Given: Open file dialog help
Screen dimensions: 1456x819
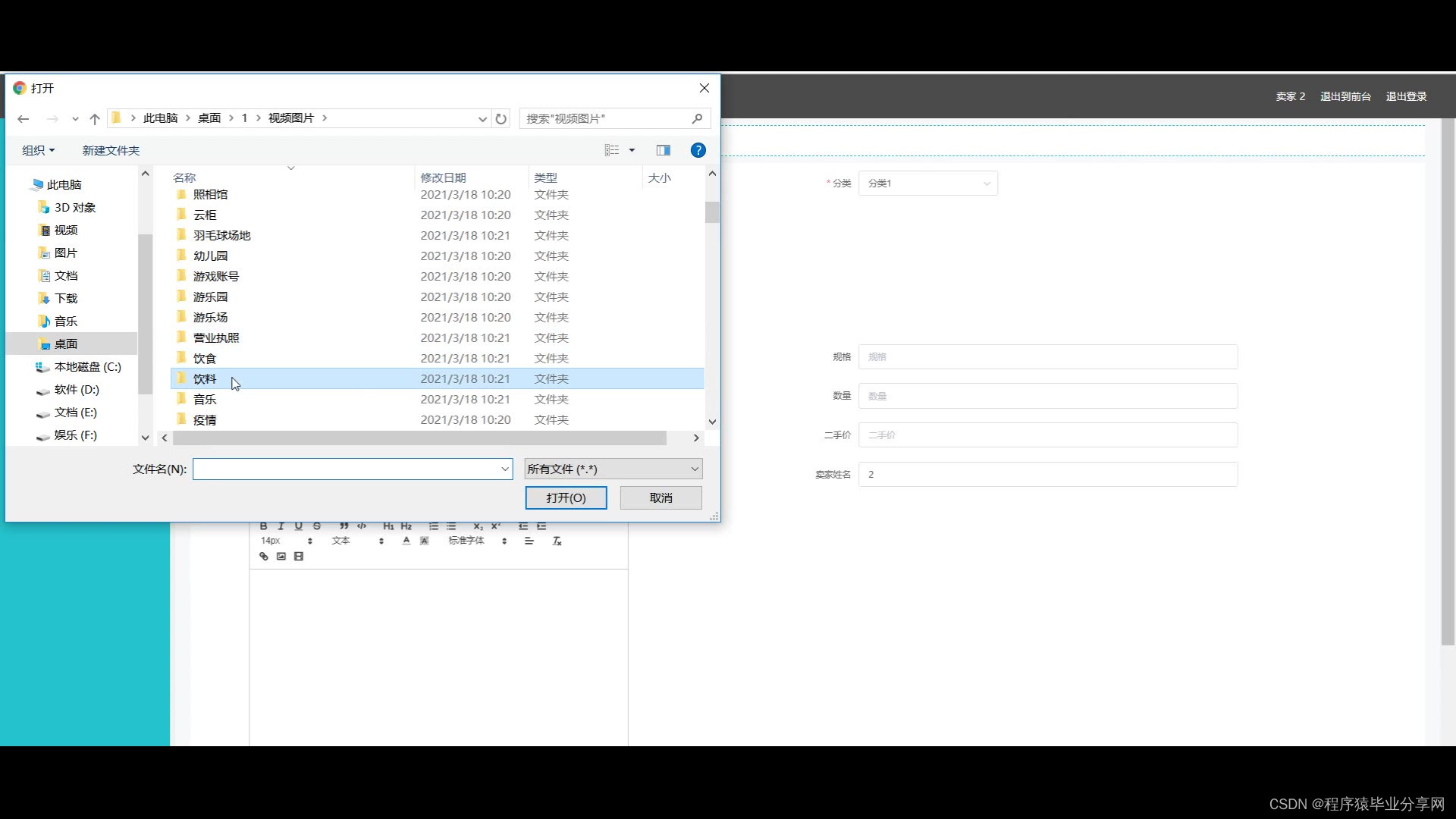Looking at the screenshot, I should (698, 150).
